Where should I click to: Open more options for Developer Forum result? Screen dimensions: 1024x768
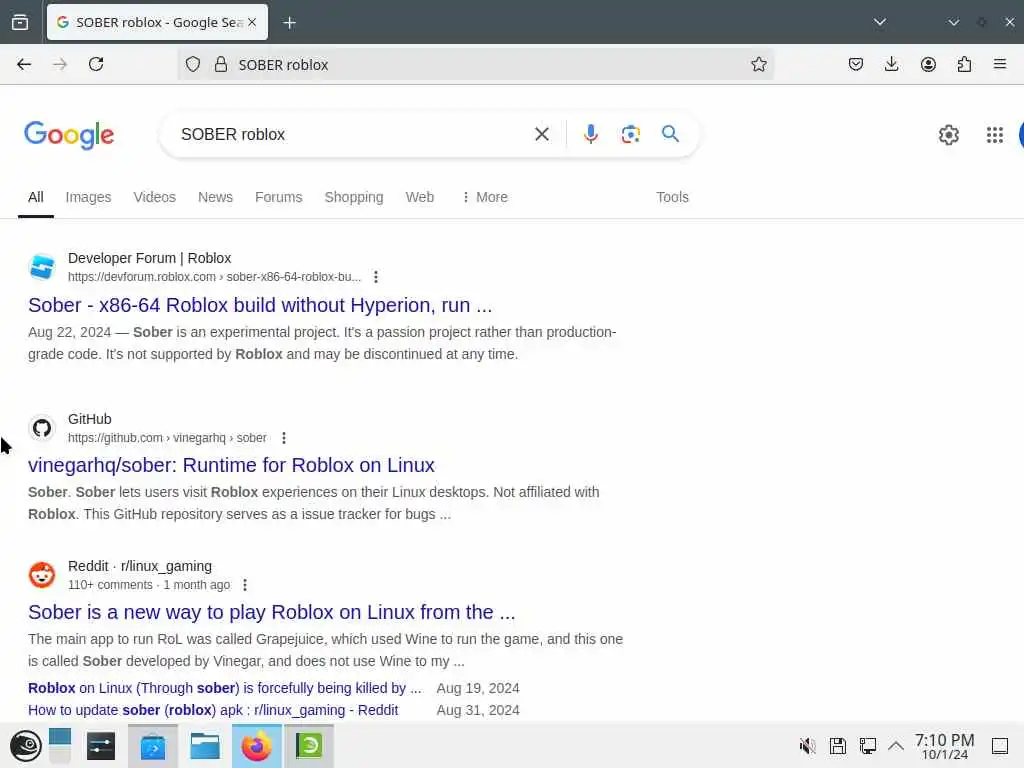pos(376,277)
